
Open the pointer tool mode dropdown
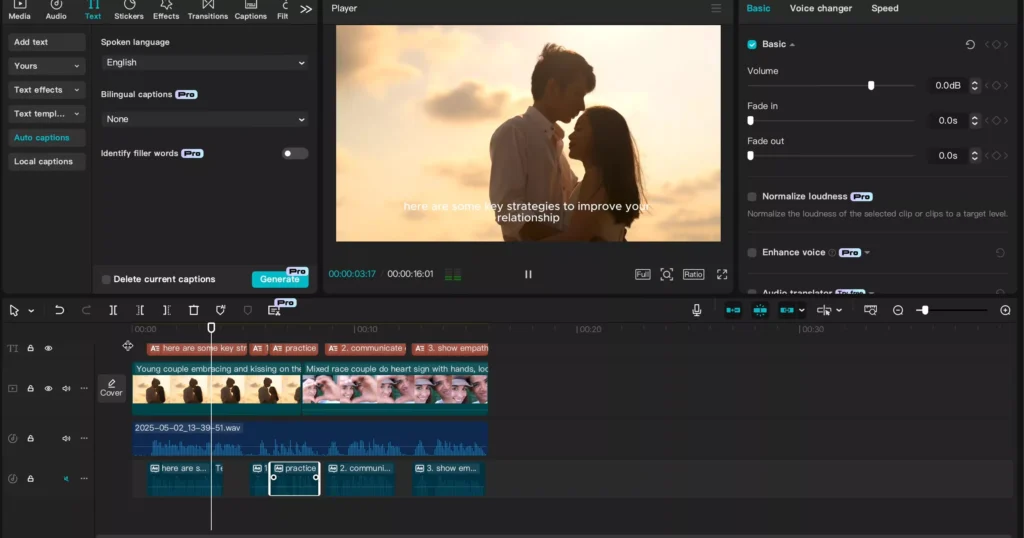[x=31, y=311]
